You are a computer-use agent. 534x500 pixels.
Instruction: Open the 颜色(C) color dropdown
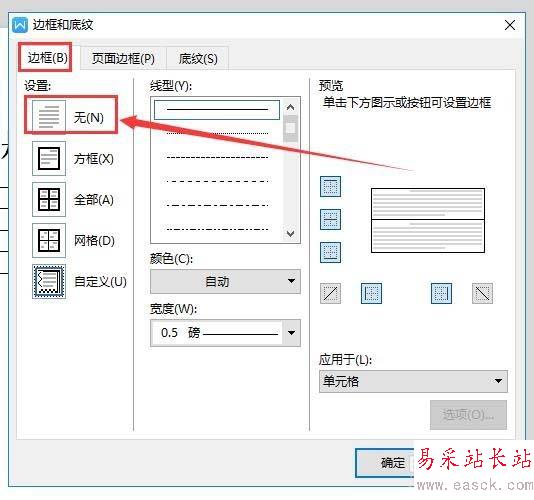click(x=225, y=281)
